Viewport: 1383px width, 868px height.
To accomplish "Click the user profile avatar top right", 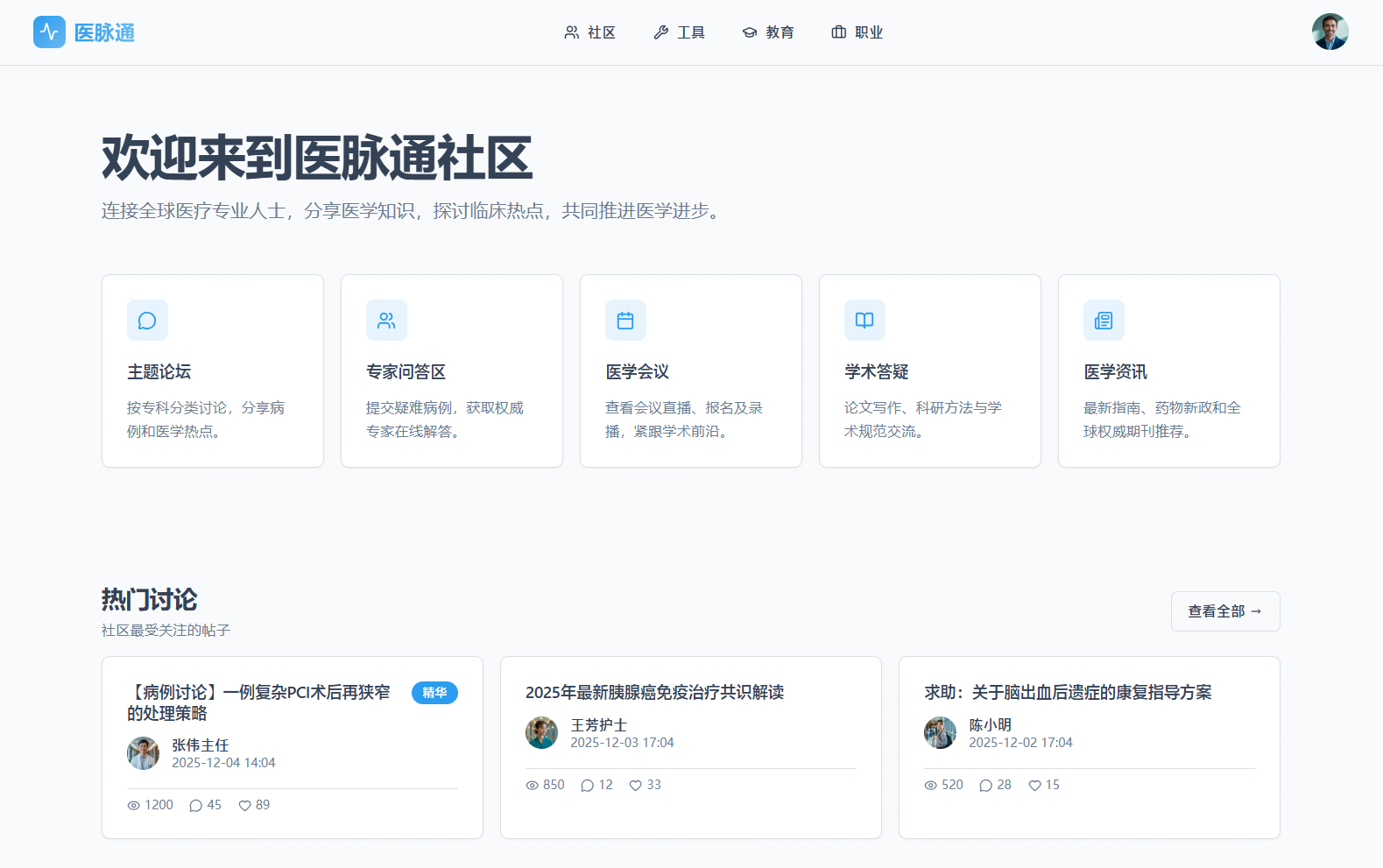I will pyautogui.click(x=1330, y=32).
